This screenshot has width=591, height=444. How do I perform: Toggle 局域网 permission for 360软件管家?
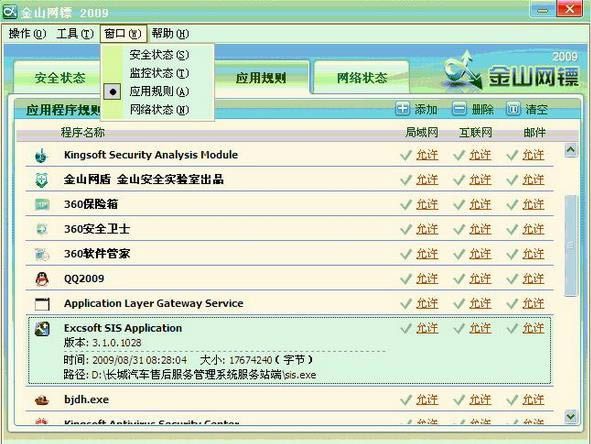pyautogui.click(x=427, y=254)
